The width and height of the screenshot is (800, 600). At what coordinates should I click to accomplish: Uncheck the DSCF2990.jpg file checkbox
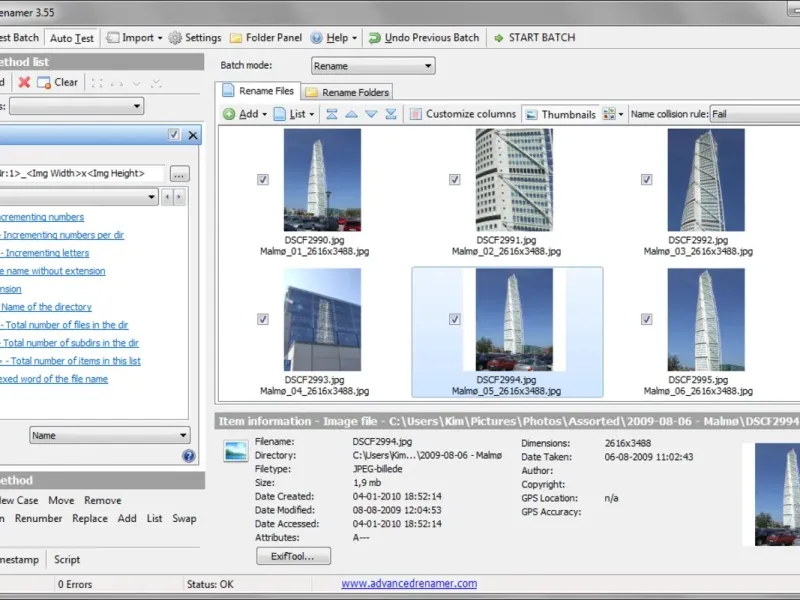262,180
